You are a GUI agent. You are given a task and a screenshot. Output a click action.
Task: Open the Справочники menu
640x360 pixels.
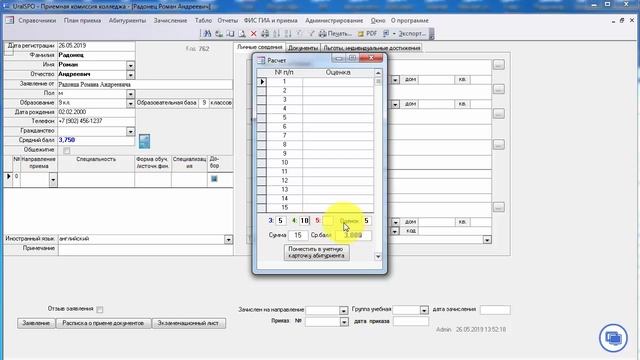point(37,20)
